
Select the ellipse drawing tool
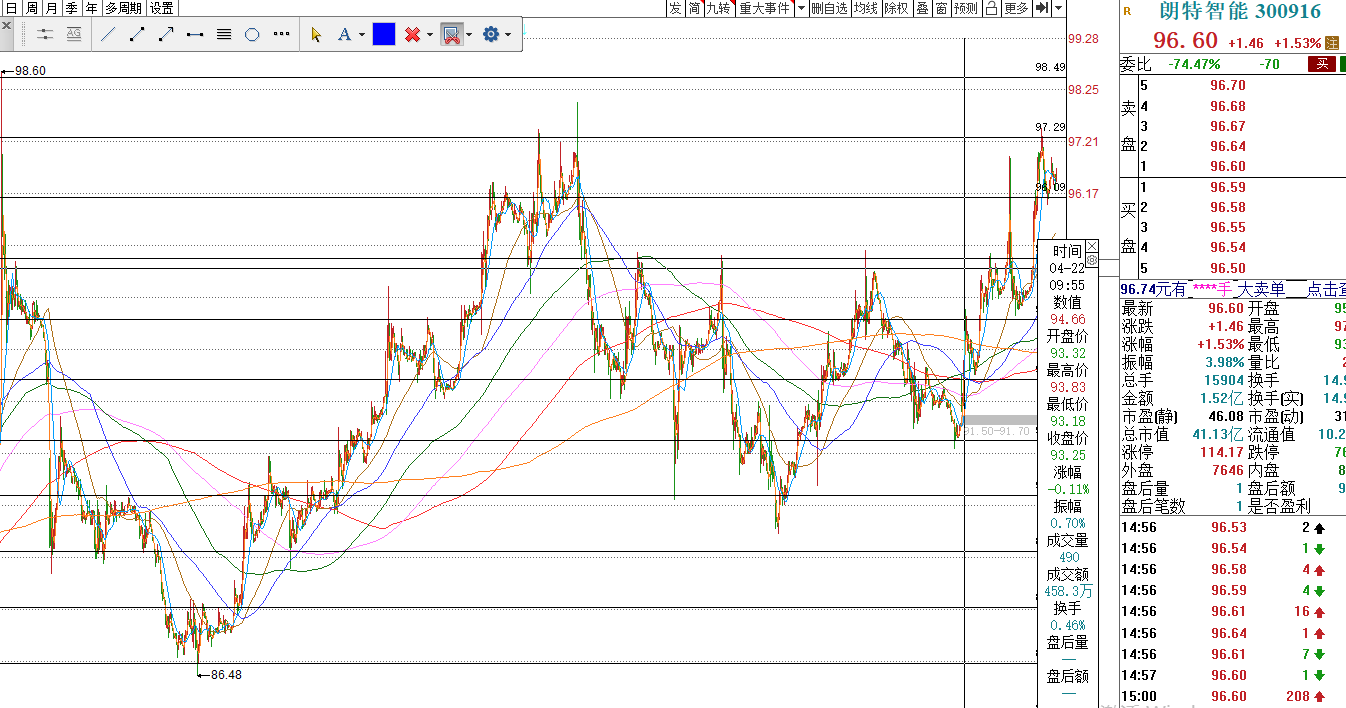point(253,34)
